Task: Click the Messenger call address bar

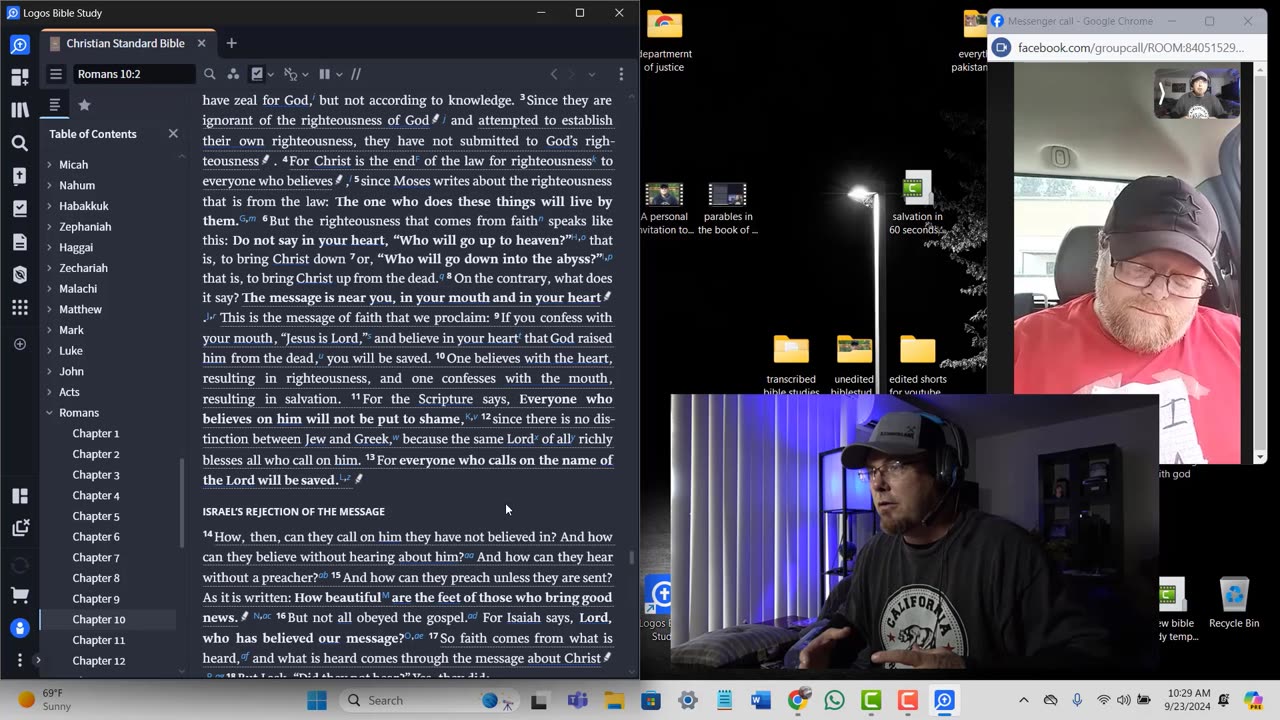Action: point(1131,47)
